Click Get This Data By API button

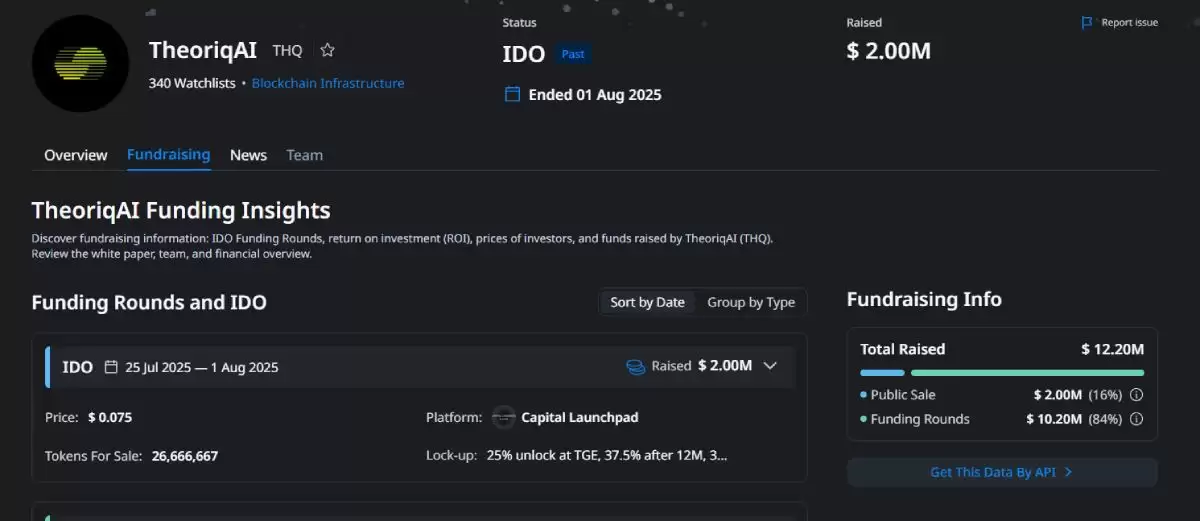point(1001,472)
